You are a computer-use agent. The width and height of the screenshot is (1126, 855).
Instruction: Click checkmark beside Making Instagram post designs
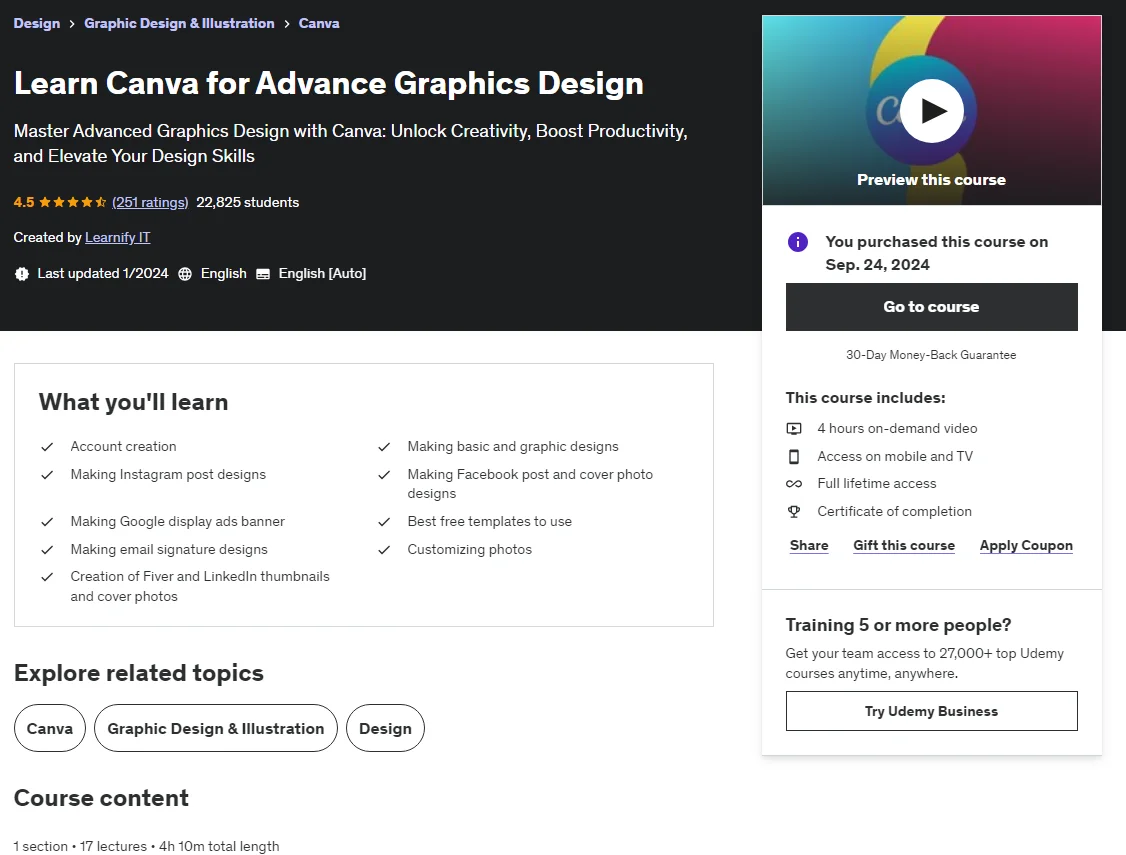[47, 475]
